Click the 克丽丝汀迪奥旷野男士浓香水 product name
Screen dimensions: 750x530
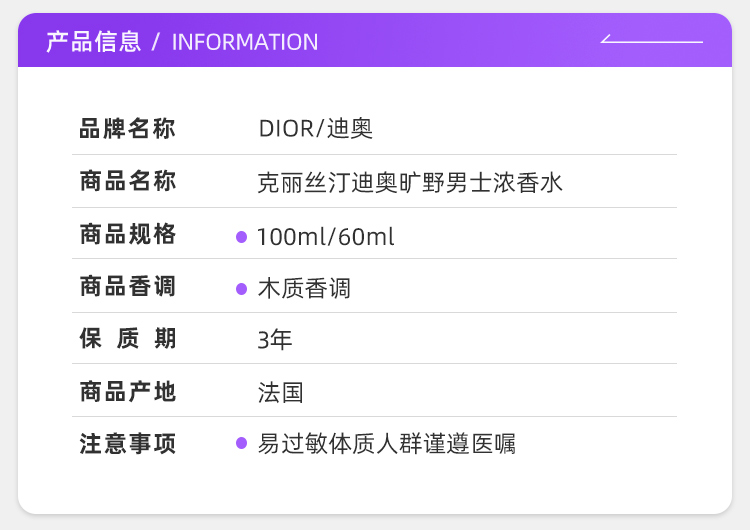(x=411, y=183)
